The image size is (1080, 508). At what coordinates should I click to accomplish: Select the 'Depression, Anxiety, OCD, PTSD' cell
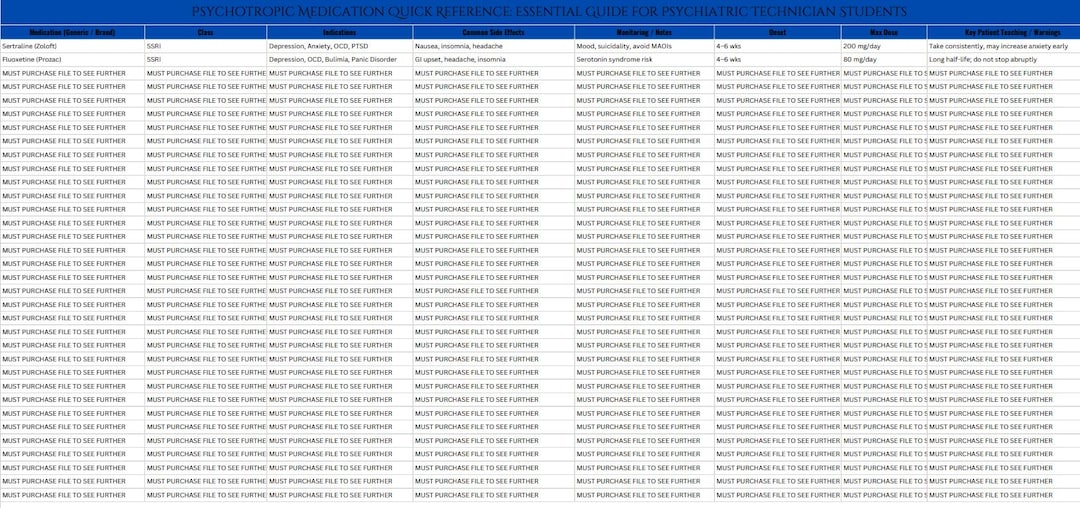click(340, 46)
